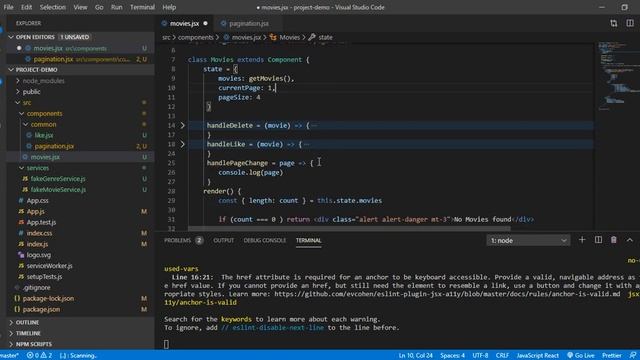The width and height of the screenshot is (640, 360).
Task: Open the problems count badge
Action: (x=199, y=240)
